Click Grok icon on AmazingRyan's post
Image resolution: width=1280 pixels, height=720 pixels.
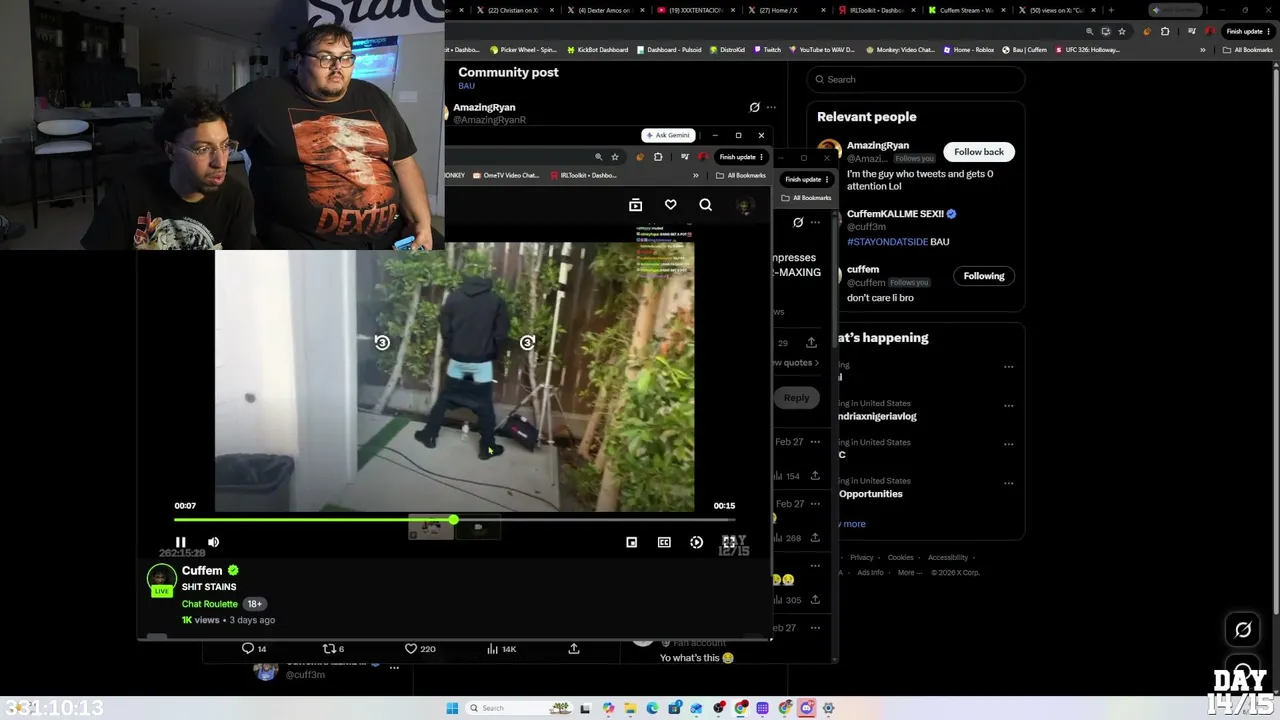pyautogui.click(x=754, y=107)
